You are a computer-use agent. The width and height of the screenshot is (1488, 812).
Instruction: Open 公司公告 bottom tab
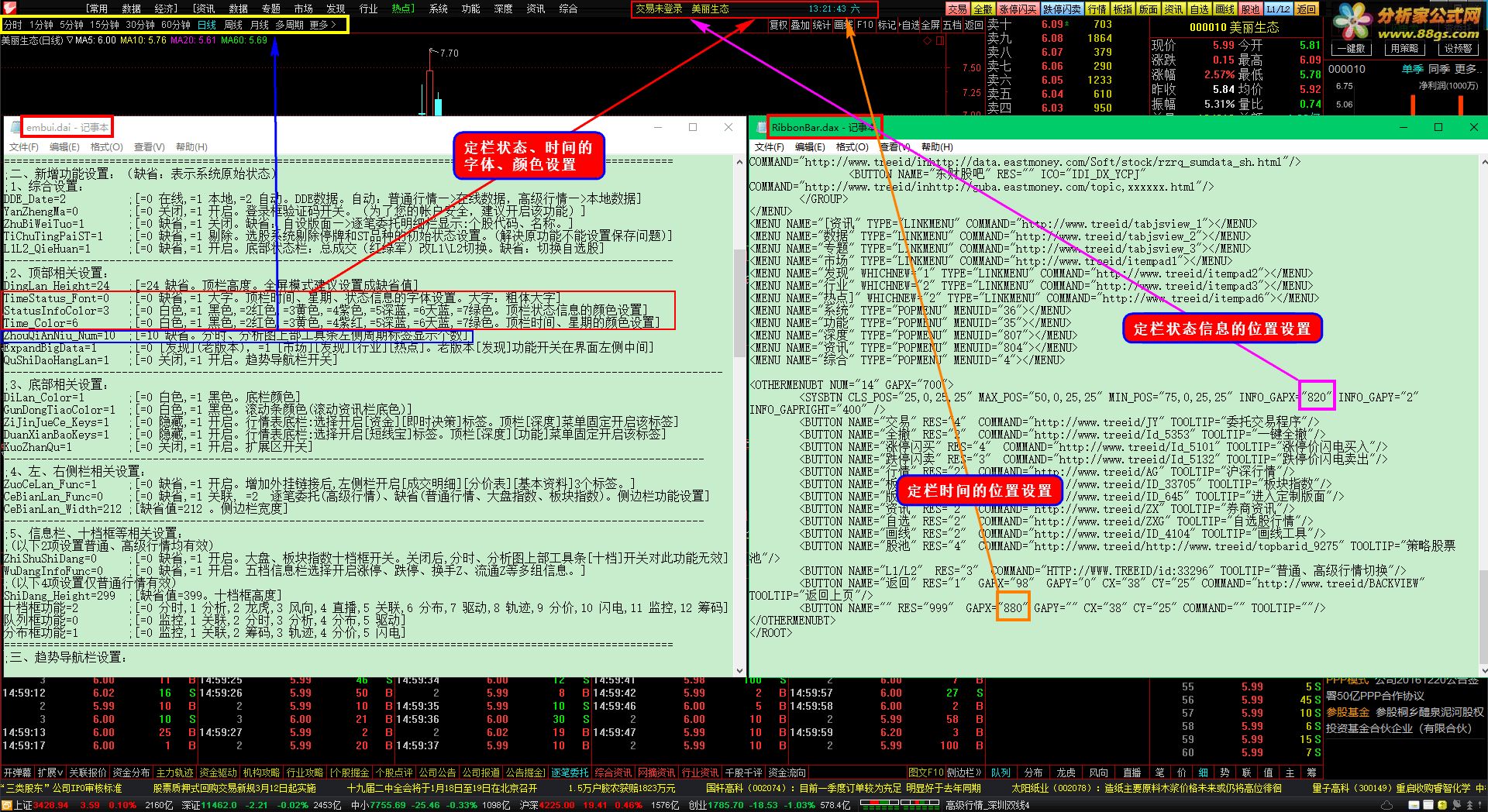438,772
